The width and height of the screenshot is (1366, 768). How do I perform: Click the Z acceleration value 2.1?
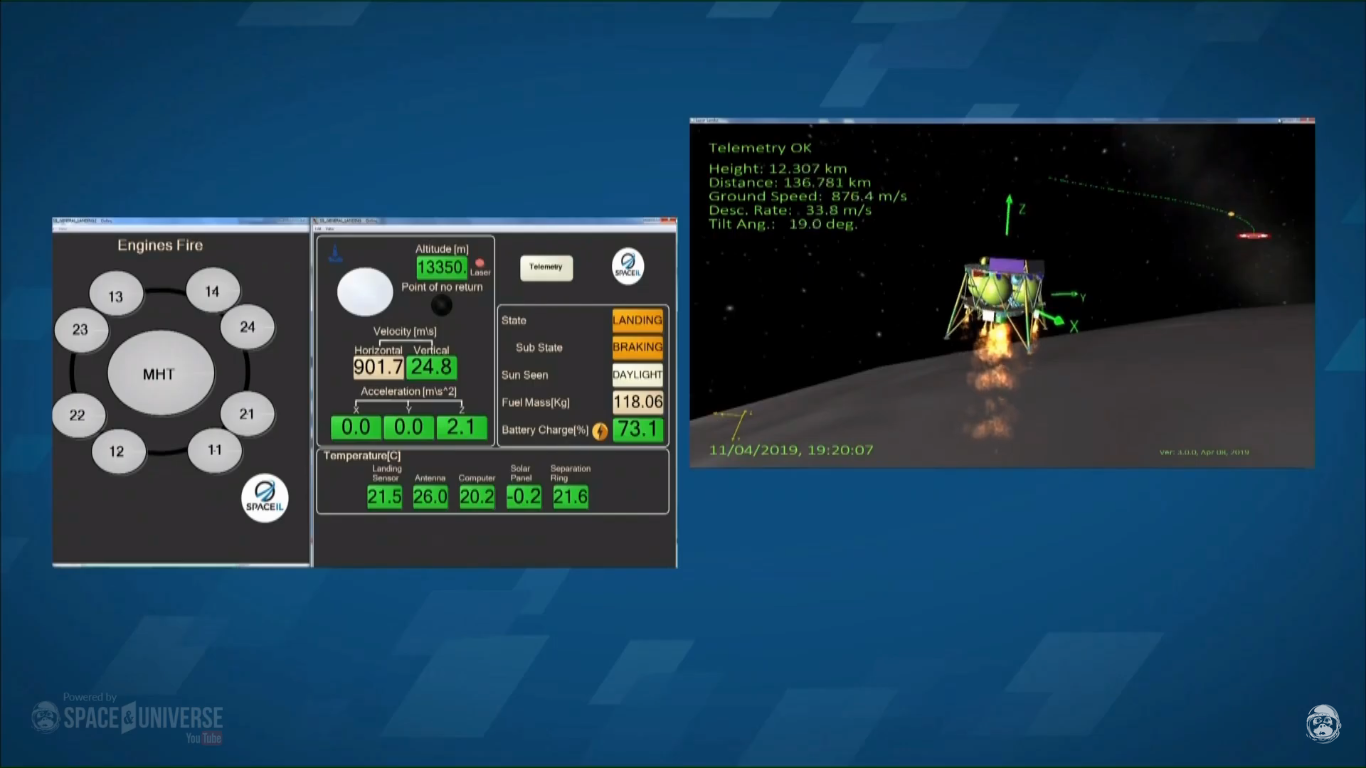click(461, 428)
